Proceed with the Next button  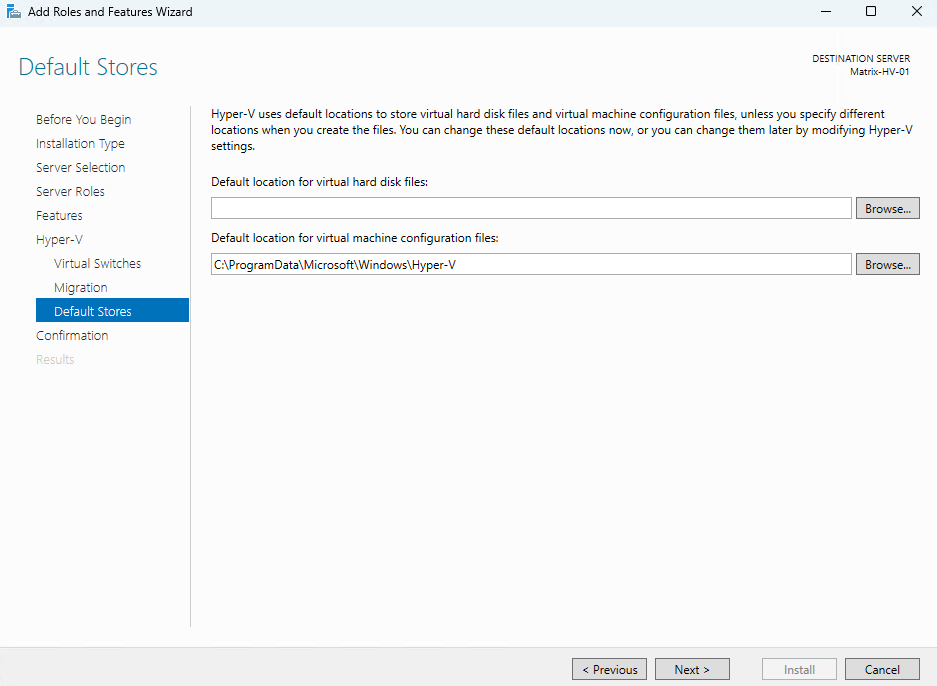pyautogui.click(x=692, y=669)
